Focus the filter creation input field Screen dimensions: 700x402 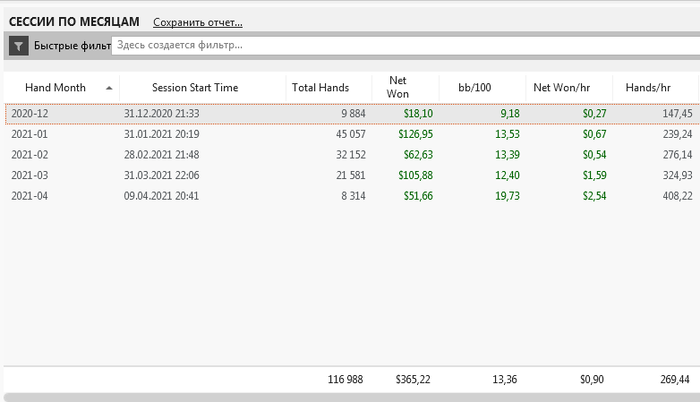400,45
